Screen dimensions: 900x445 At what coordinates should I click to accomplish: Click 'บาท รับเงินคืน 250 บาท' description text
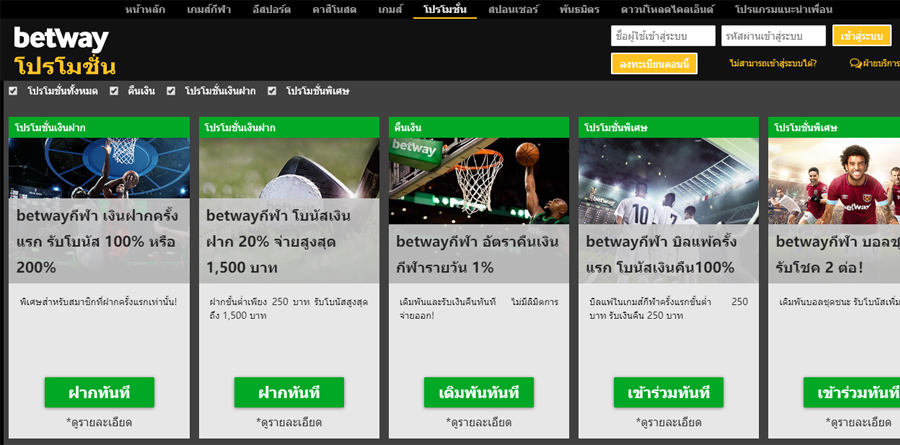pyautogui.click(x=636, y=316)
